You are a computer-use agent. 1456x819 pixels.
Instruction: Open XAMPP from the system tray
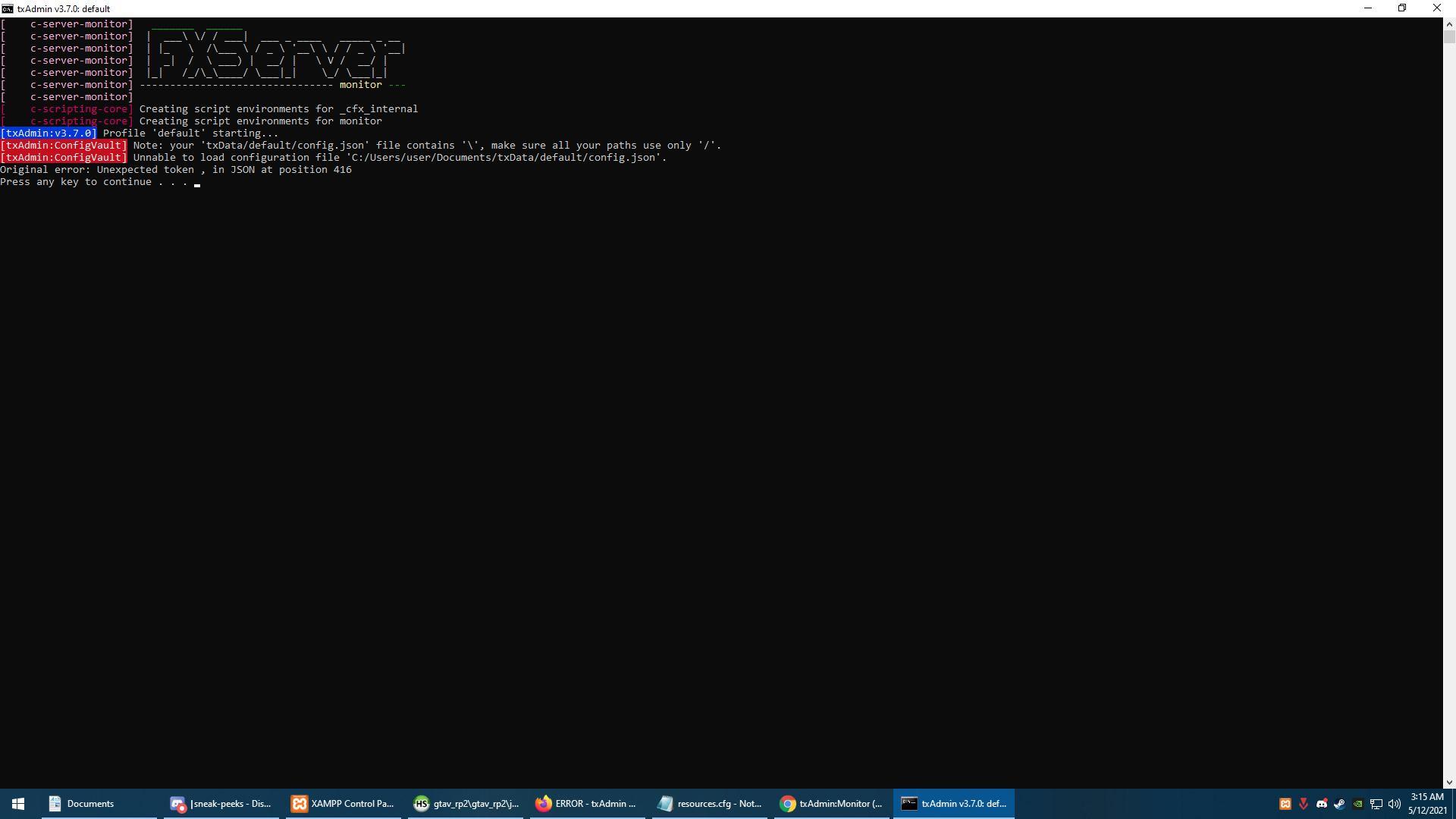(x=1285, y=804)
